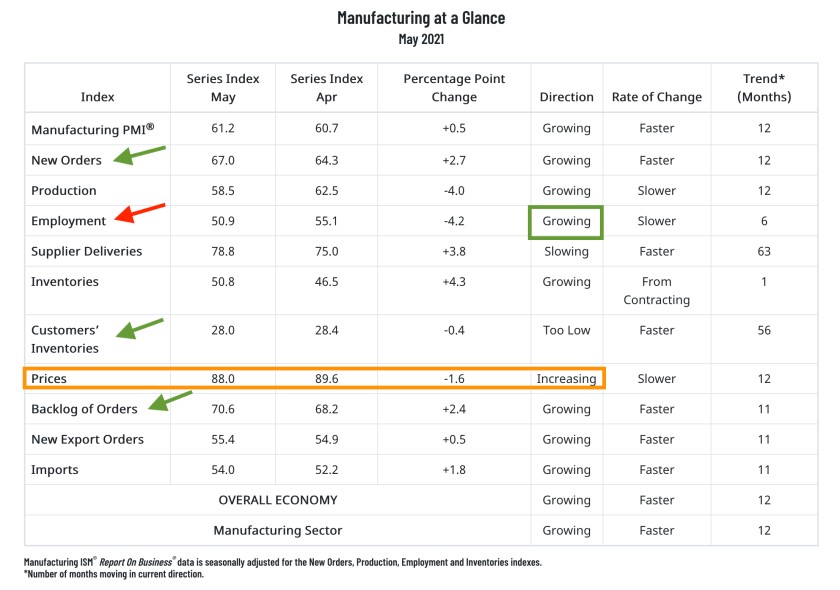Click the Direction column header
Image resolution: width=840 pixels, height=590 pixels.
pos(566,97)
